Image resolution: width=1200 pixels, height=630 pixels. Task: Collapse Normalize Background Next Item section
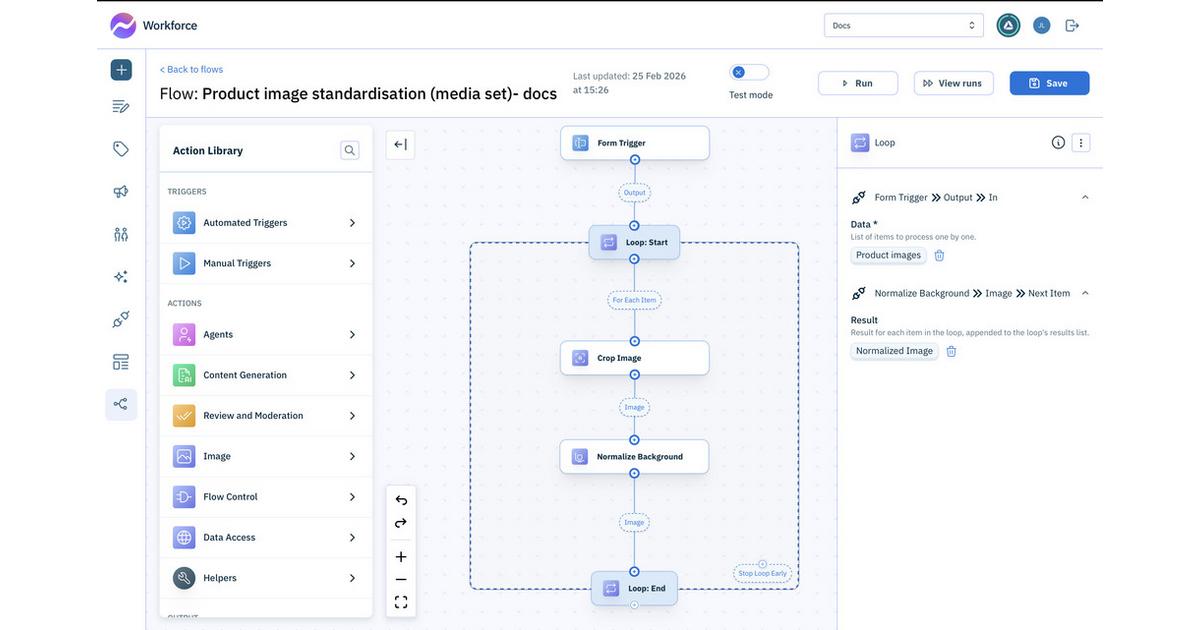click(x=1085, y=293)
